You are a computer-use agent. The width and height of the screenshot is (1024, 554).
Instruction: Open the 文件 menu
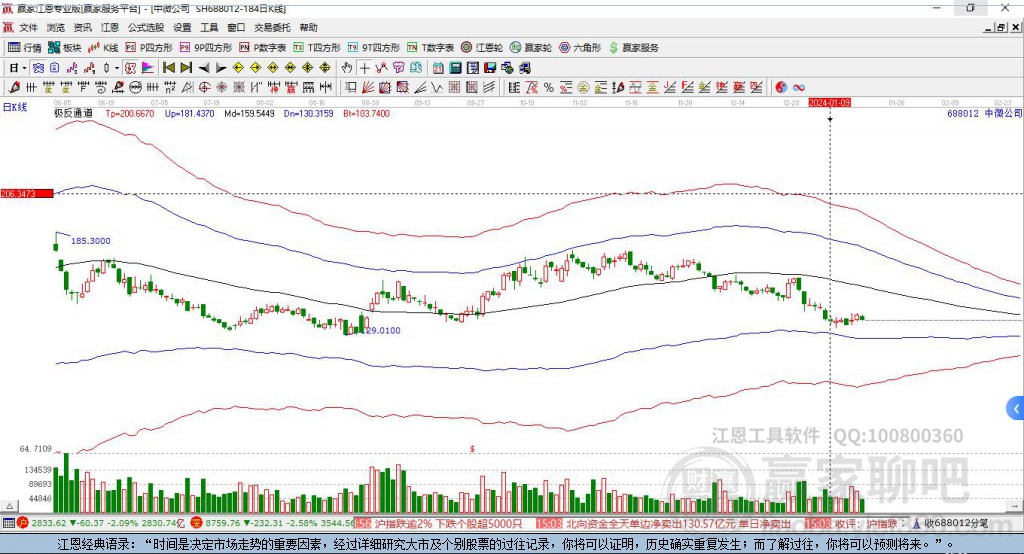point(29,27)
